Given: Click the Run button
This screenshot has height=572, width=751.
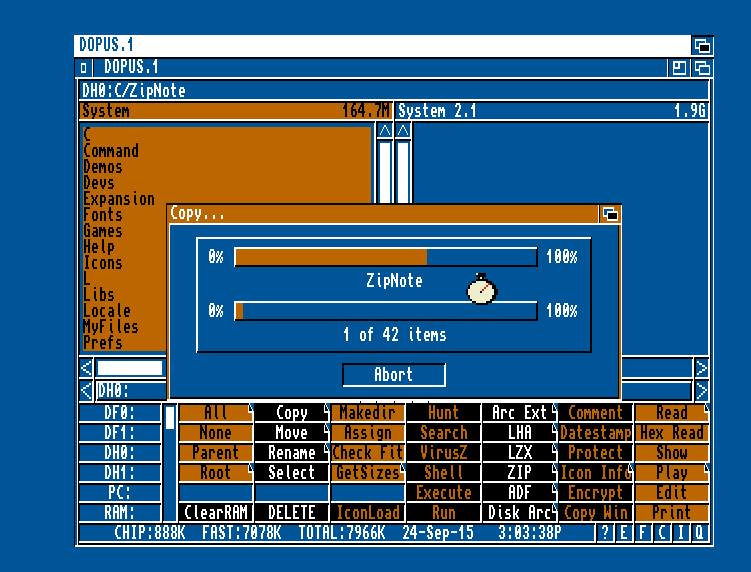Looking at the screenshot, I should 444,513.
